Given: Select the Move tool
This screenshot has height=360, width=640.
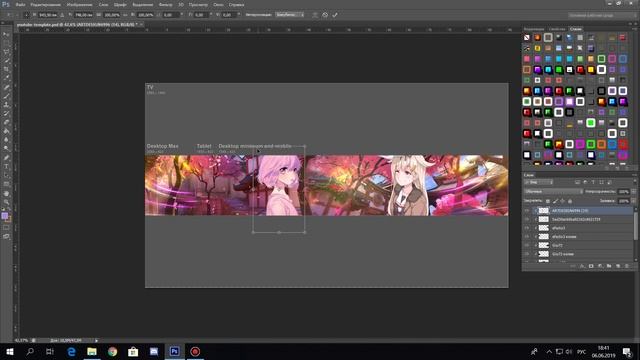Looking at the screenshot, I should click(x=6, y=35).
